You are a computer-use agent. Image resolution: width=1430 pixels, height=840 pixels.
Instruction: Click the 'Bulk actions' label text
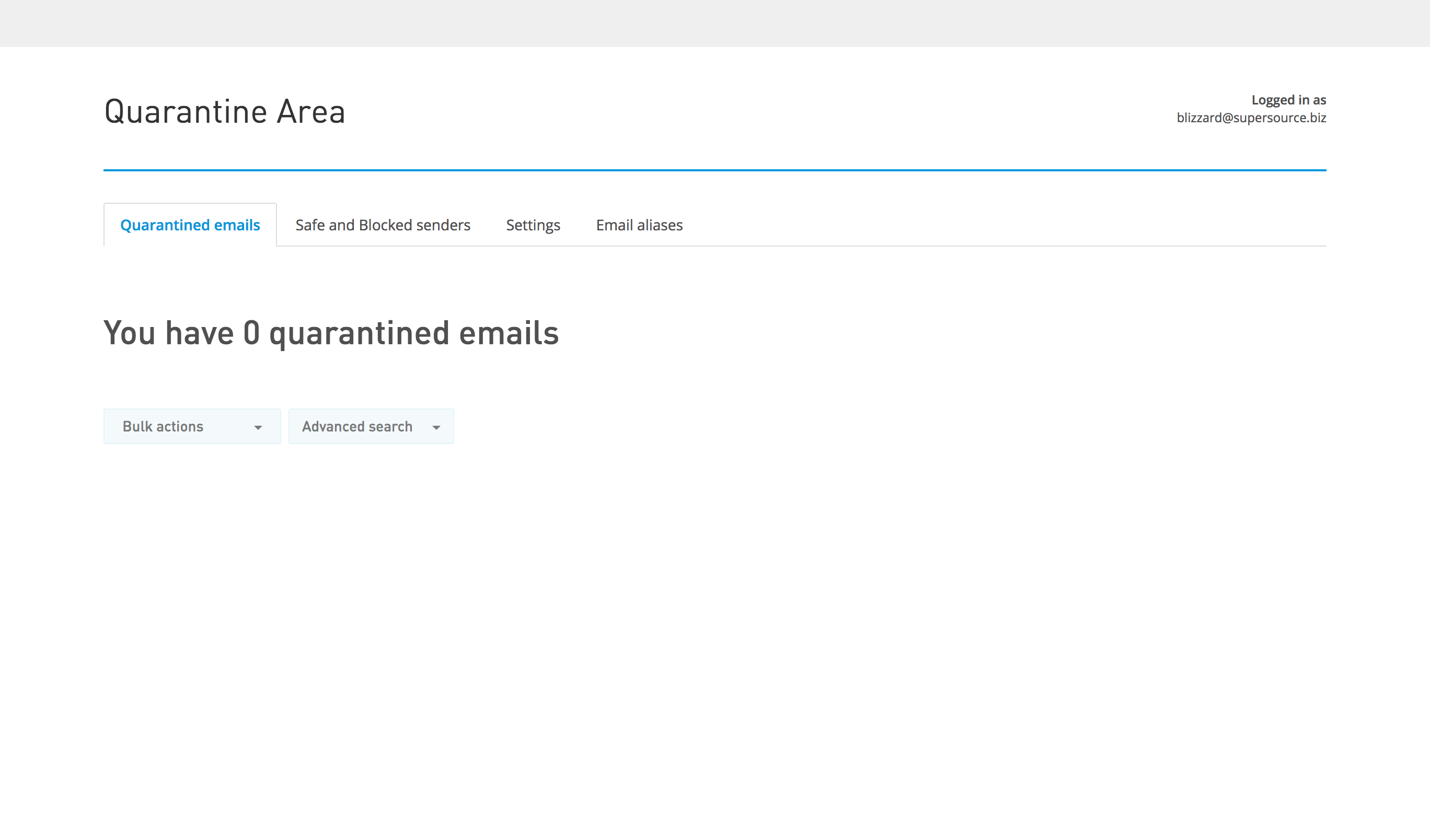click(x=163, y=426)
